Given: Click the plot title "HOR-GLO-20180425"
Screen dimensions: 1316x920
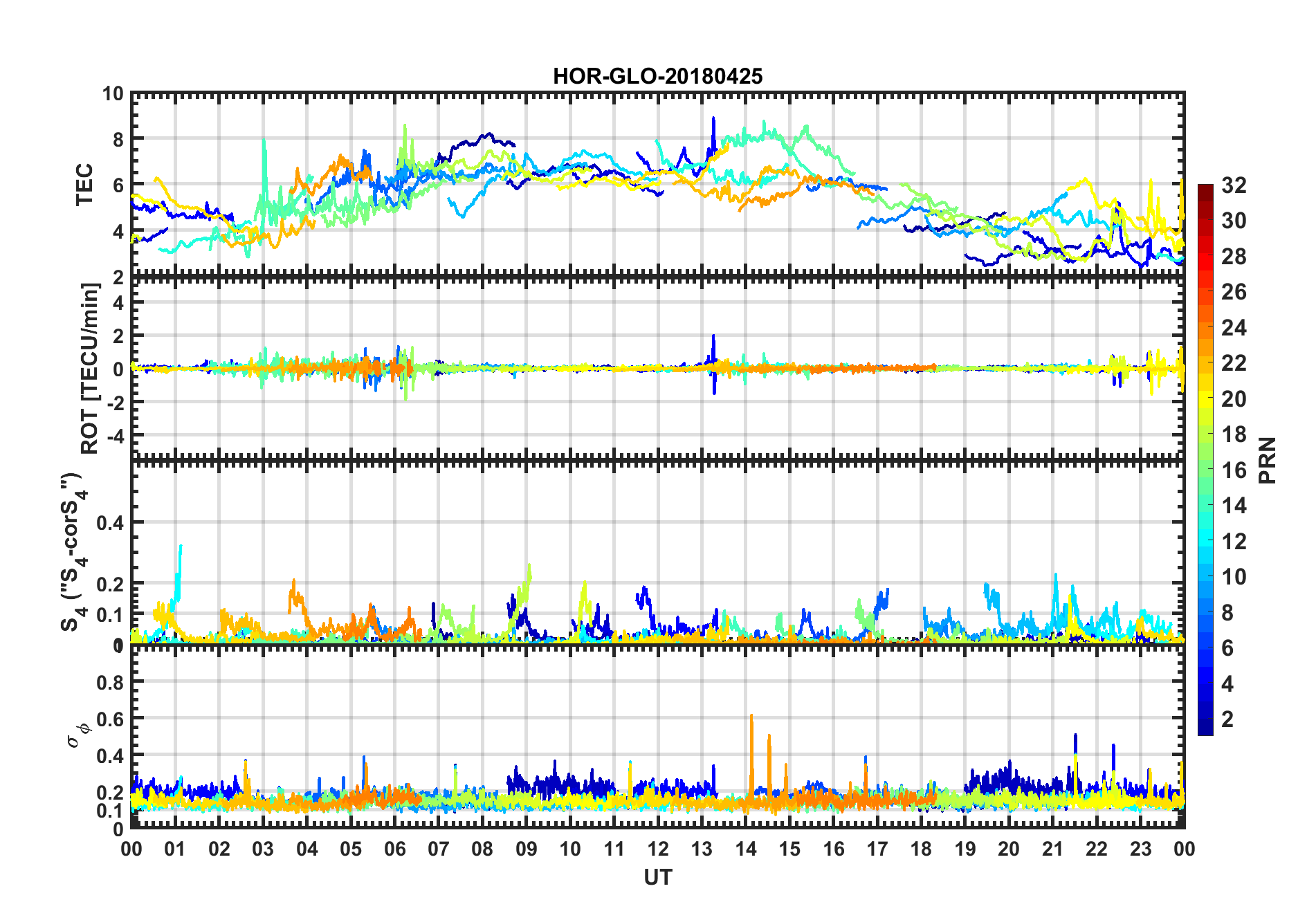Looking at the screenshot, I should tap(657, 76).
